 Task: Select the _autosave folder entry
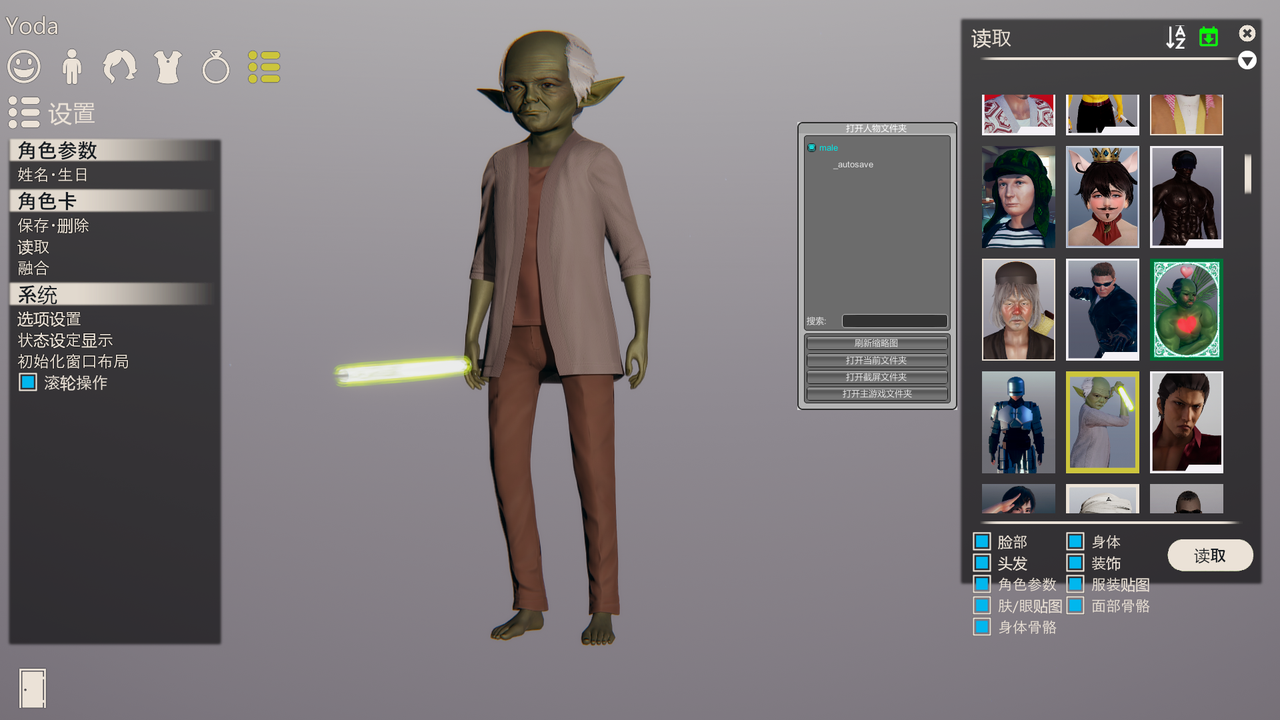pyautogui.click(x=853, y=164)
